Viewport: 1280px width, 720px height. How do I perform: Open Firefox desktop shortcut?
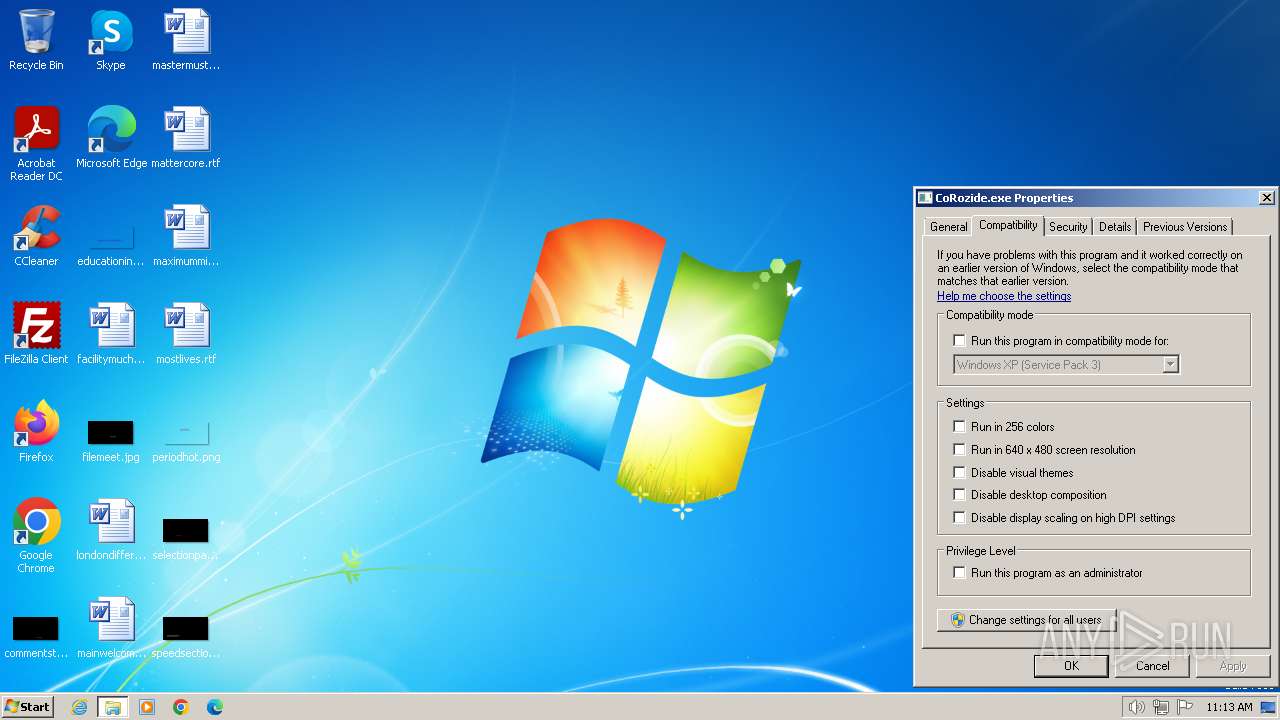(36, 432)
